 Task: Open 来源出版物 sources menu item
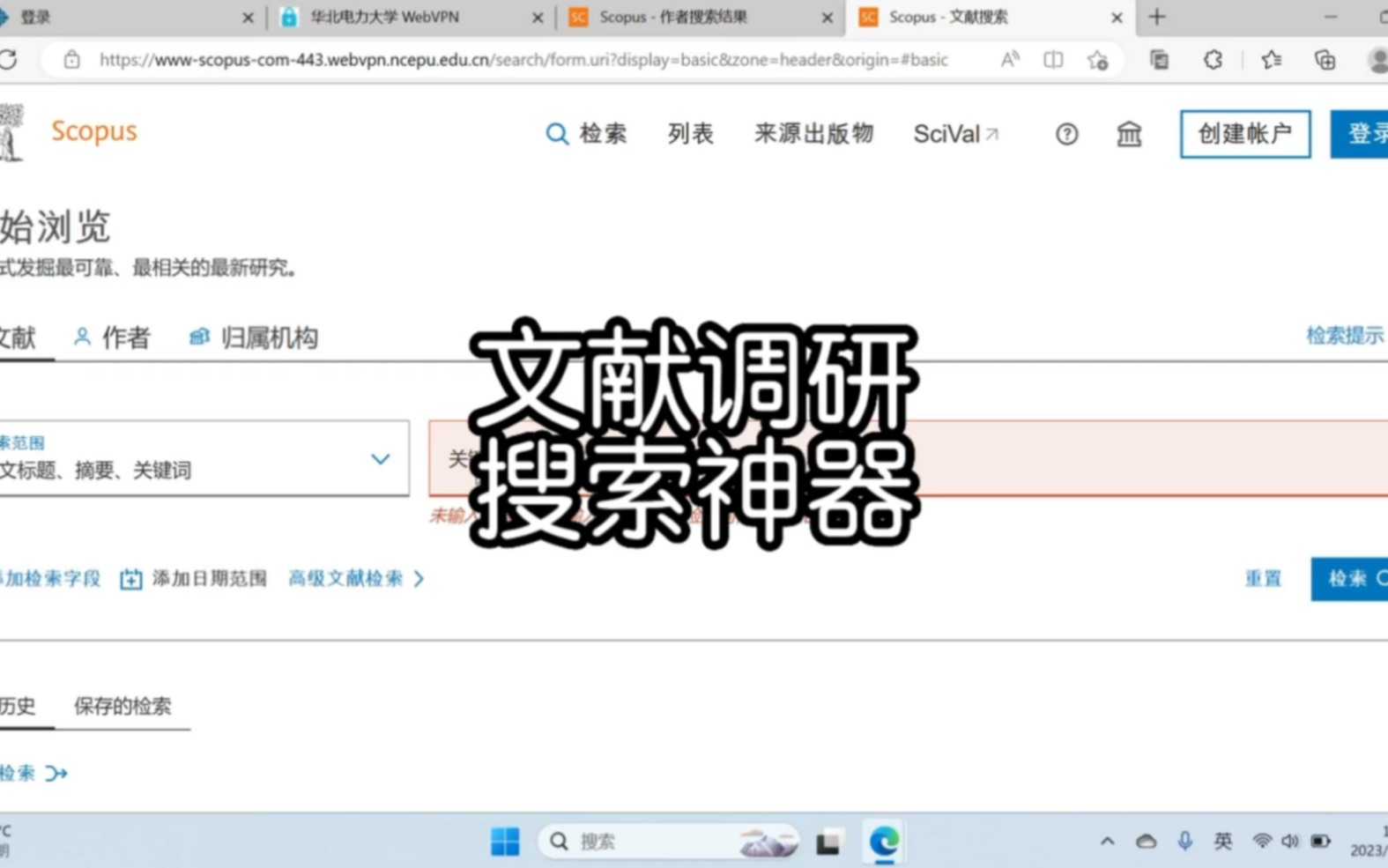813,134
